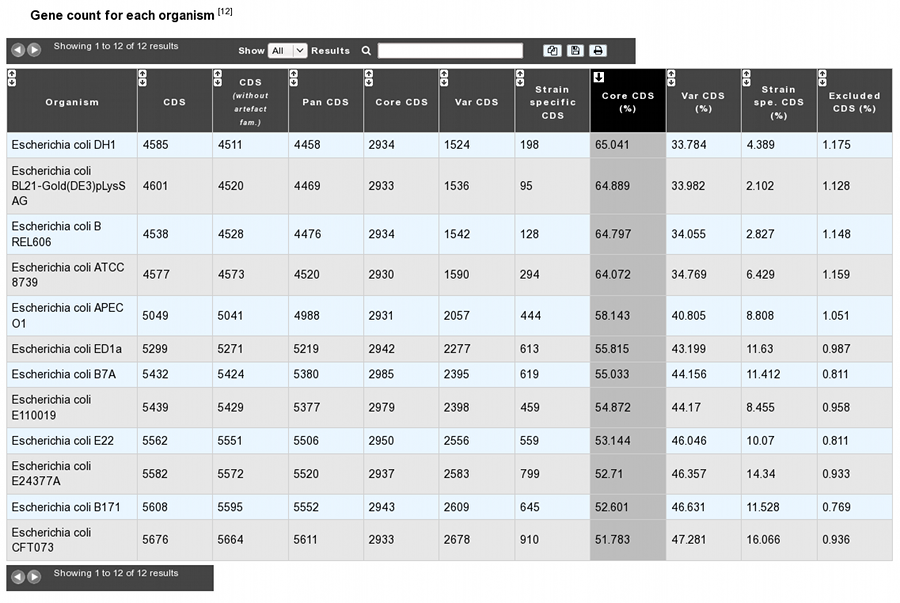The height and width of the screenshot is (603, 900).
Task: Expand sort options on Var CDS (%) column
Action: (671, 78)
